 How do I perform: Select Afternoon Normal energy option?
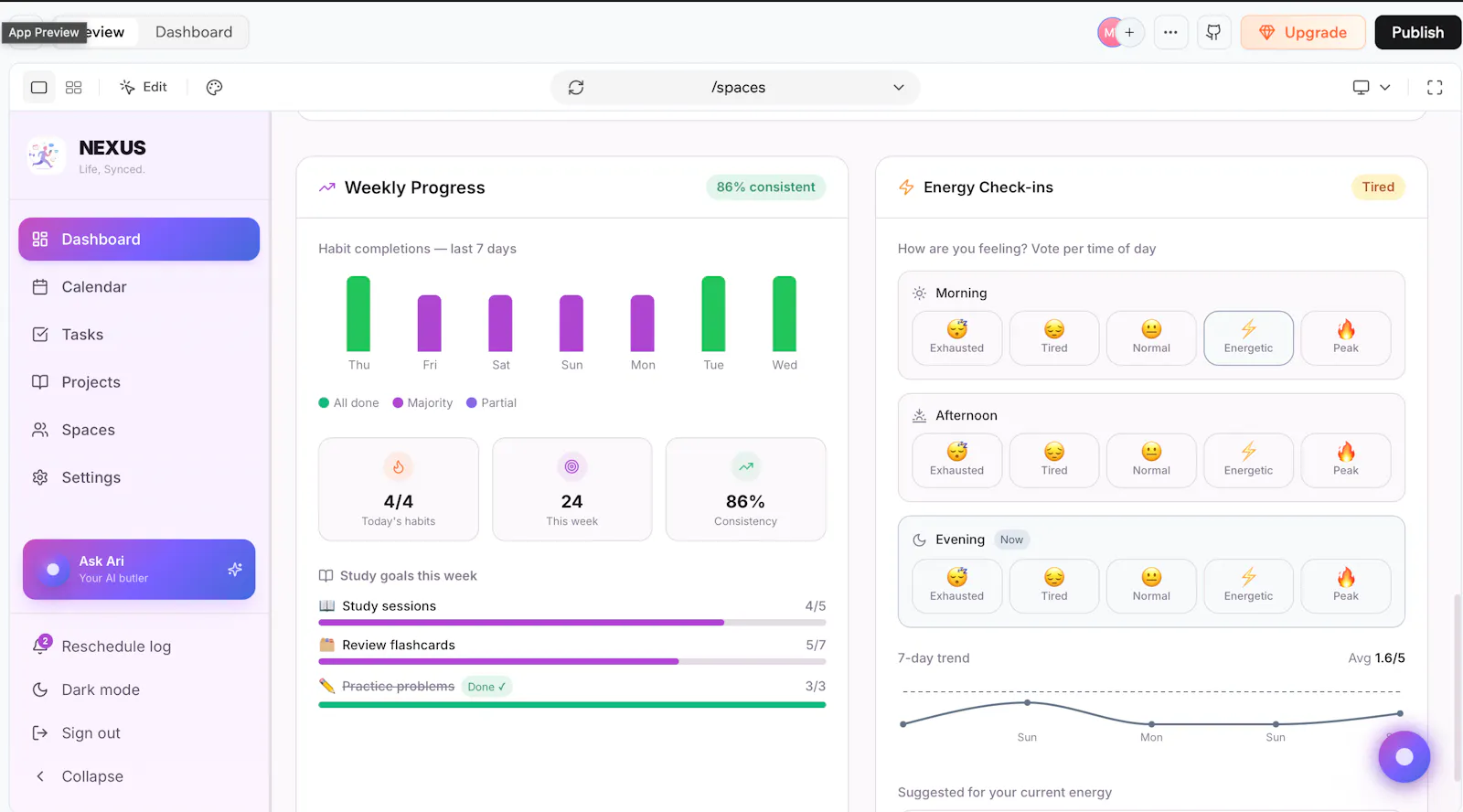(x=1151, y=461)
